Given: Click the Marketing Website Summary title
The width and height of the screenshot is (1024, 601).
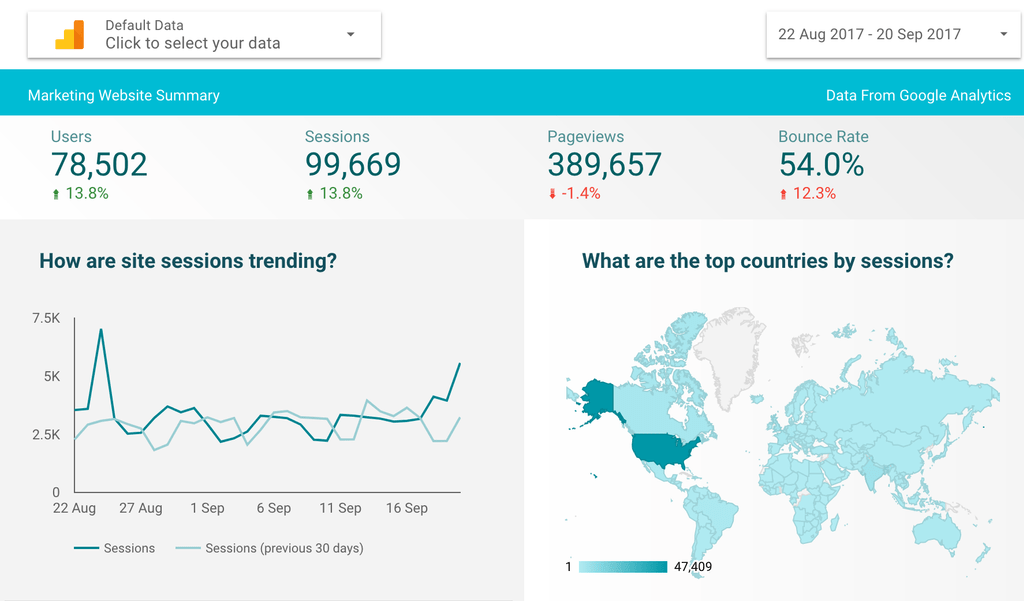Looking at the screenshot, I should pos(123,95).
